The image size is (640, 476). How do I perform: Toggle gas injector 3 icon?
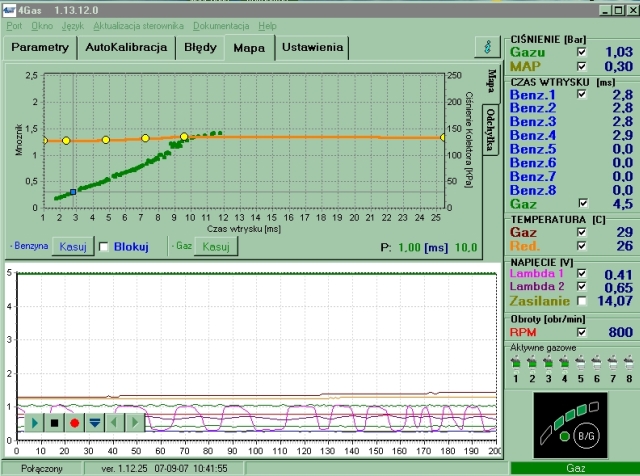coord(548,363)
